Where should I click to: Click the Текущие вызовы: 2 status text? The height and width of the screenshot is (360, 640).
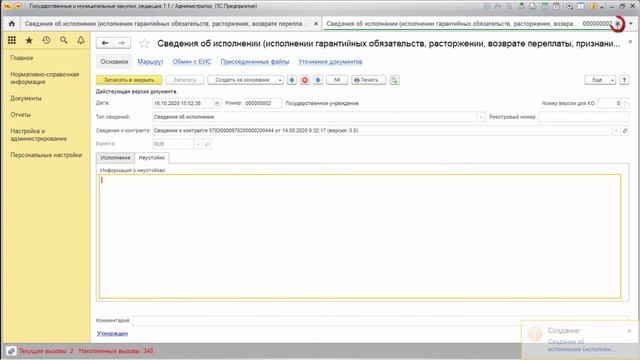point(46,351)
